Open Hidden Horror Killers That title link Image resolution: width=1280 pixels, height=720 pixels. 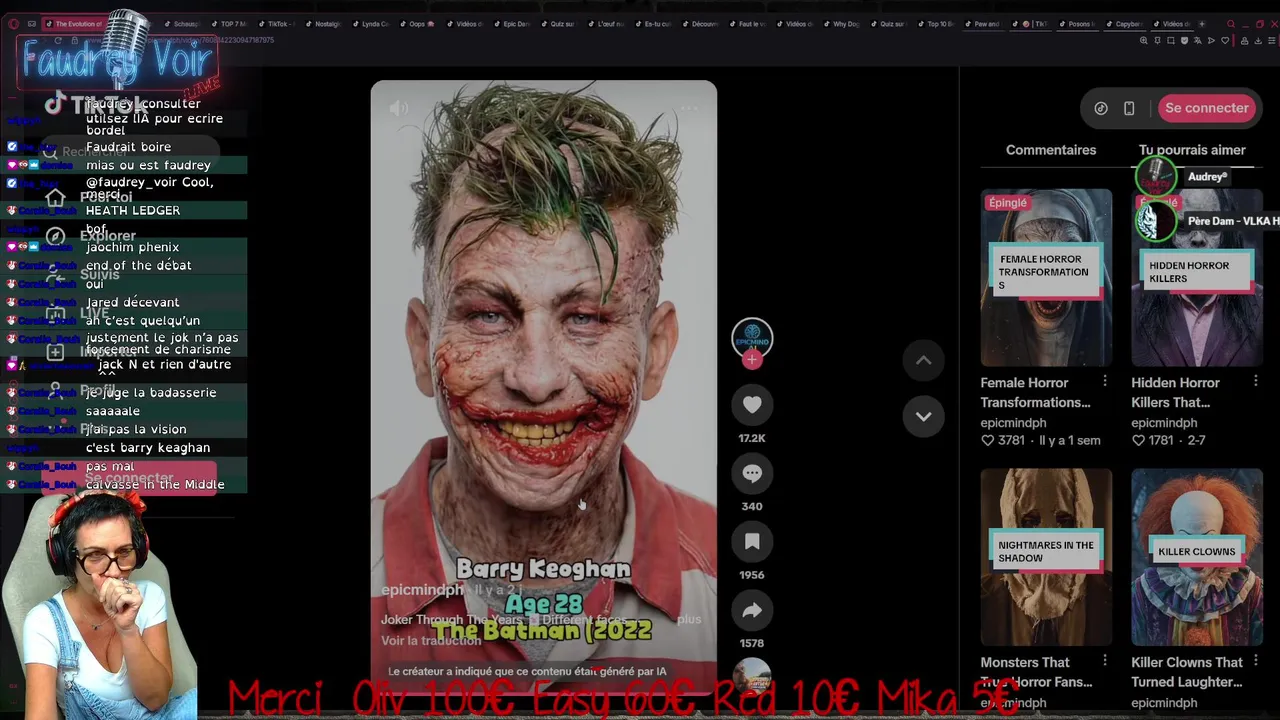1176,392
